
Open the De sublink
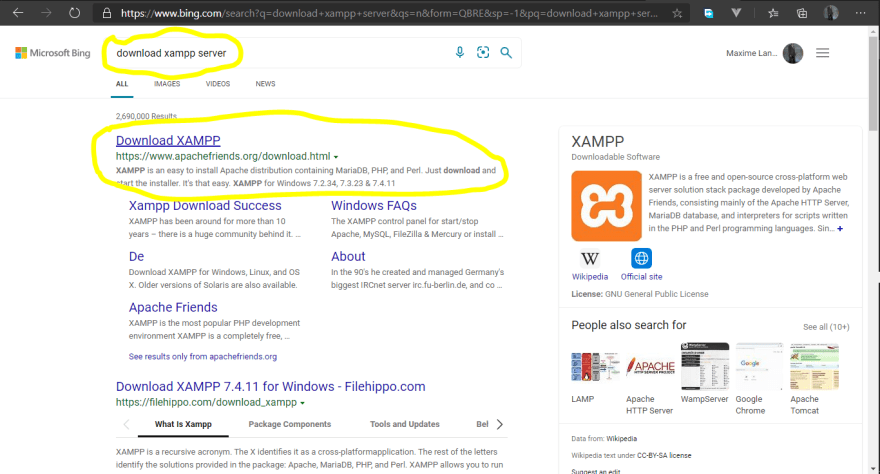pos(136,256)
